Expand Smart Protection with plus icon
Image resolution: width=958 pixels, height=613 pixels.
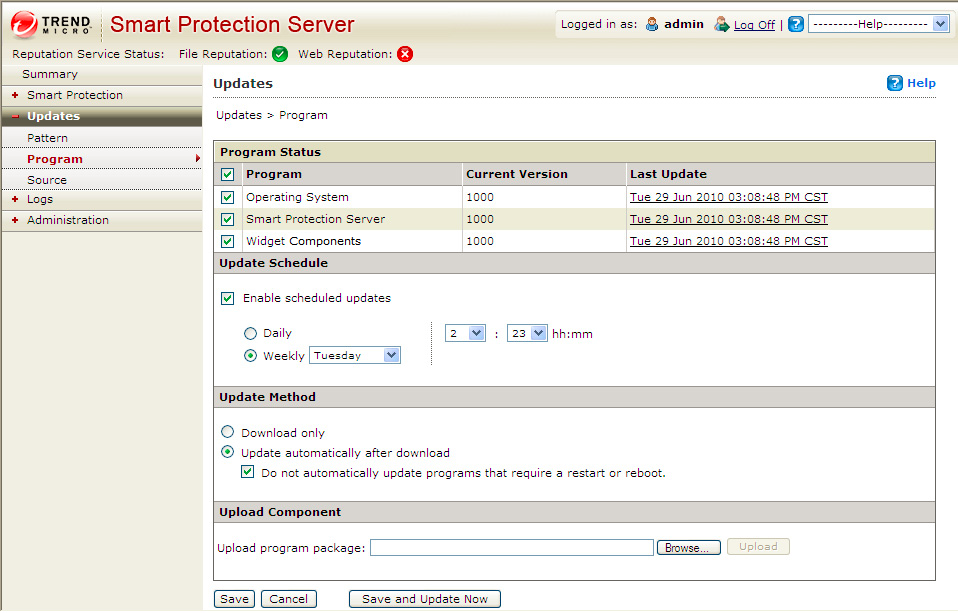pyautogui.click(x=15, y=95)
